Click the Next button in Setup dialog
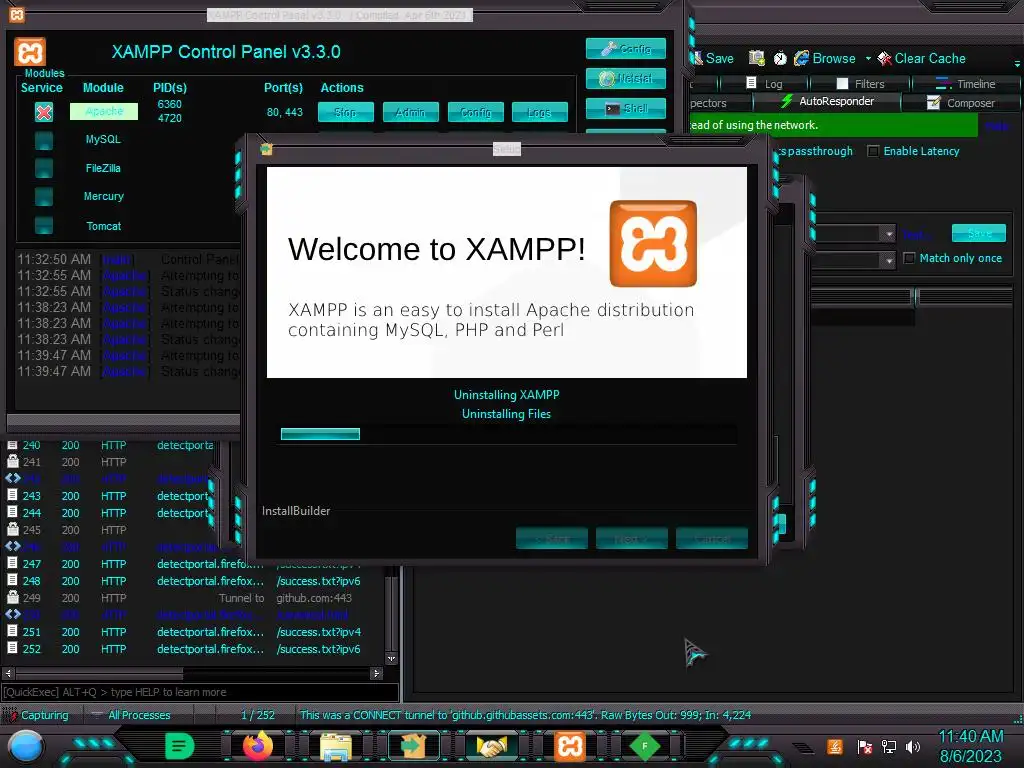 click(632, 539)
